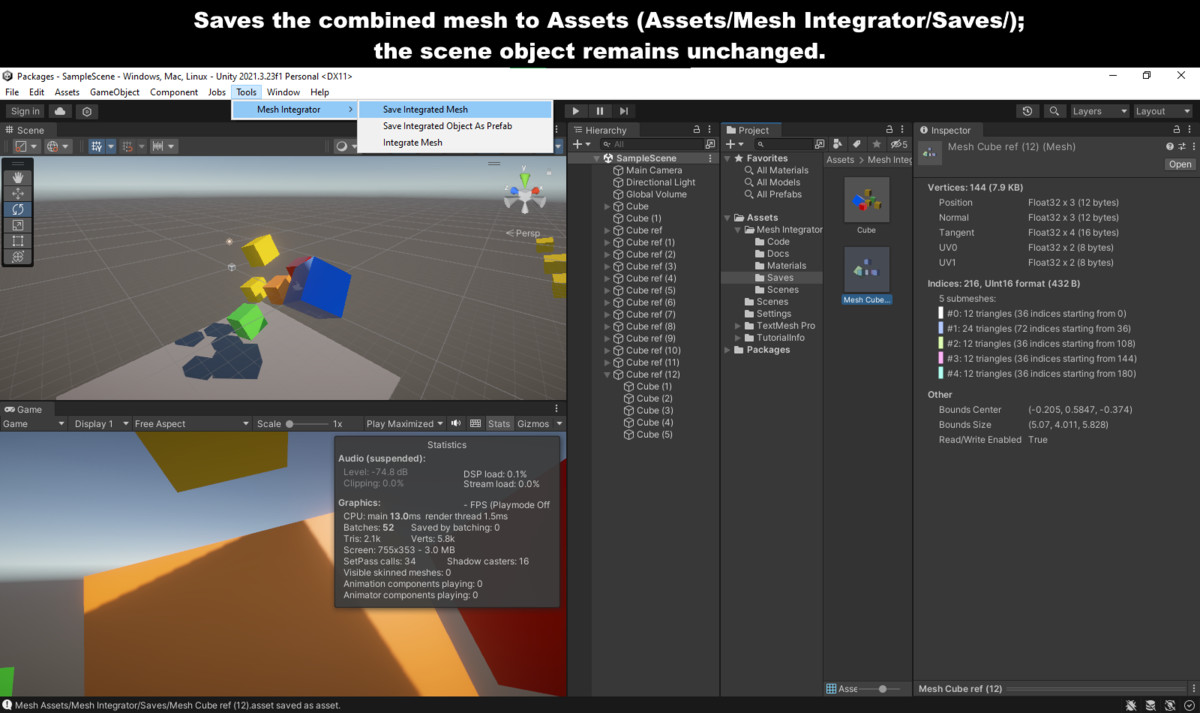Adjust the Game view Scale slider
Viewport: 1200px width, 713px height.
pyautogui.click(x=306, y=424)
